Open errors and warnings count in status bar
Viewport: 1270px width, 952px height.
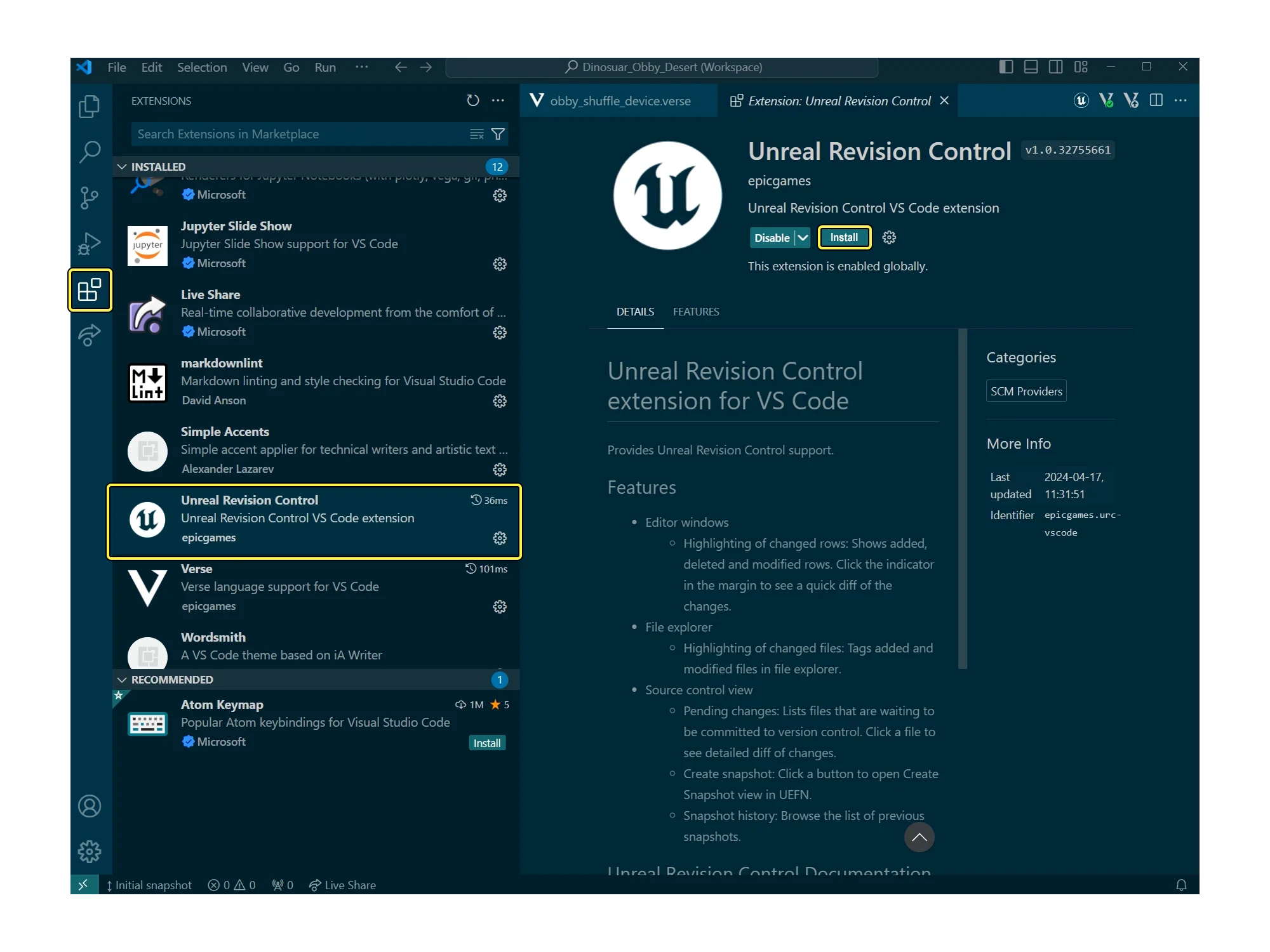232,885
